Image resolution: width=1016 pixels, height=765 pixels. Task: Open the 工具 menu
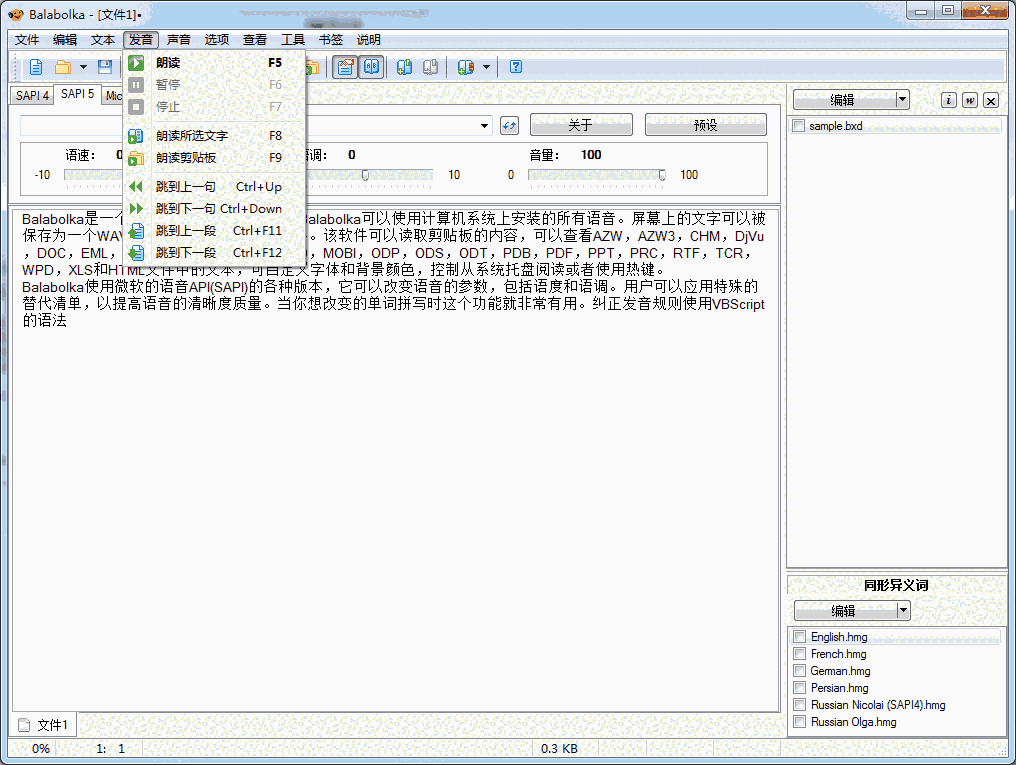click(x=293, y=40)
